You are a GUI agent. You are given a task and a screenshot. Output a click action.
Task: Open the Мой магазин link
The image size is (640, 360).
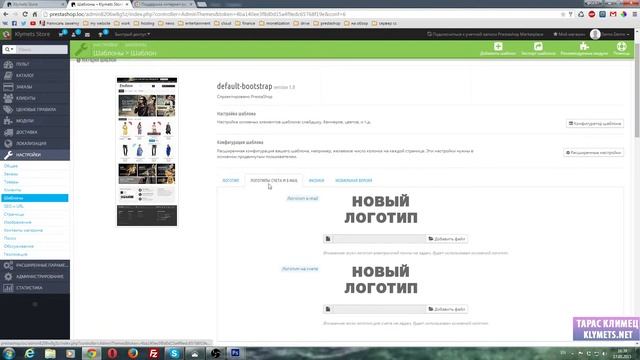[x=569, y=34]
